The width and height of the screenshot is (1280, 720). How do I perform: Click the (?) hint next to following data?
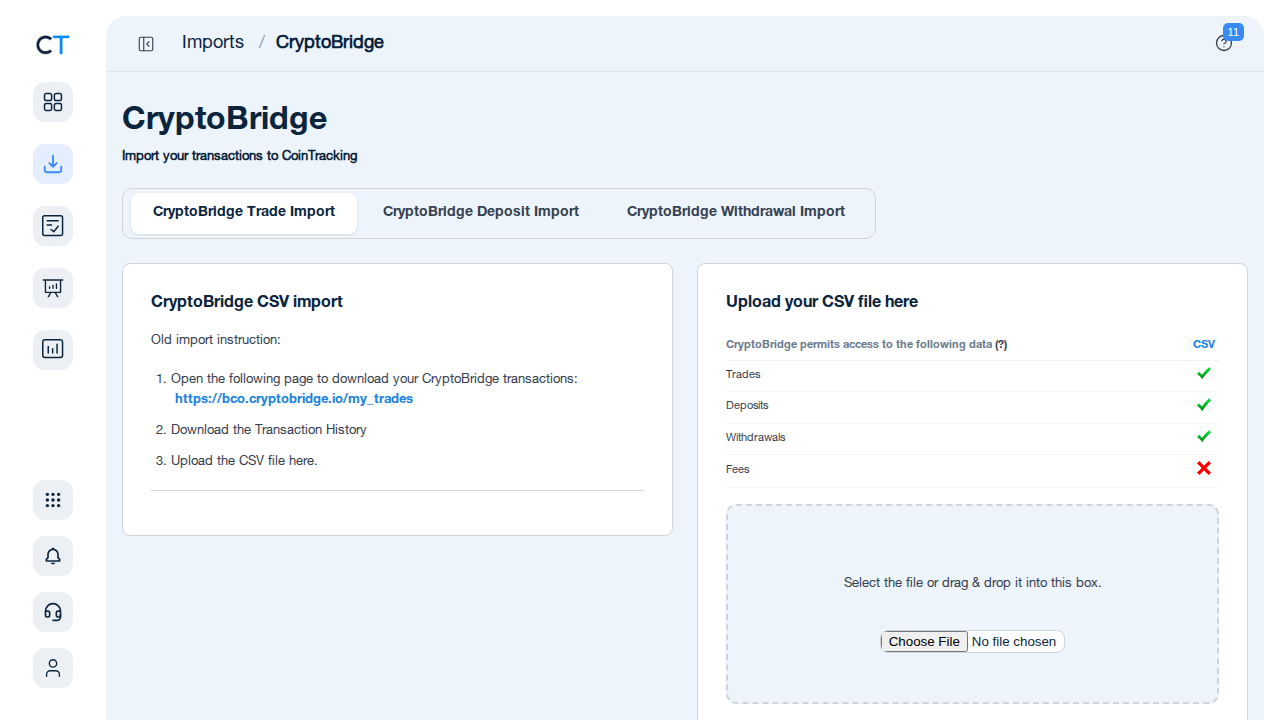[1001, 344]
